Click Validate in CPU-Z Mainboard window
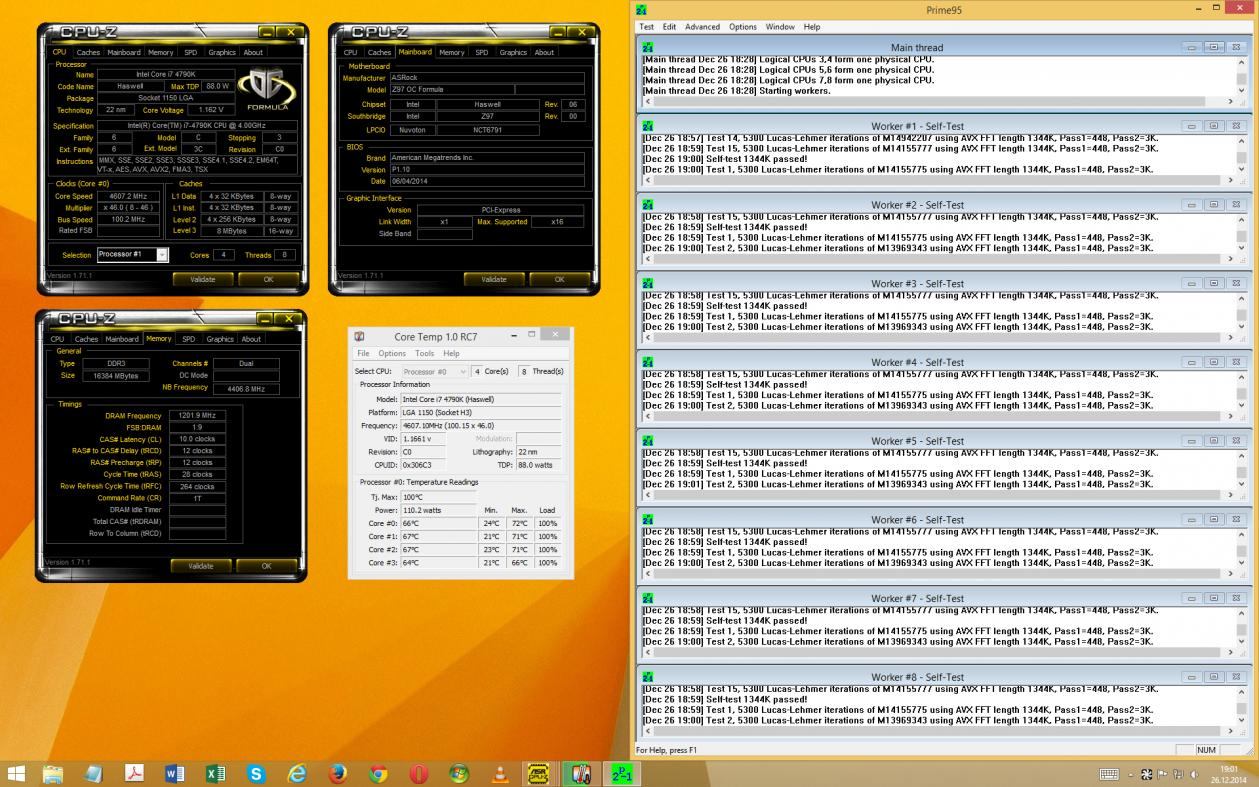 click(x=494, y=279)
